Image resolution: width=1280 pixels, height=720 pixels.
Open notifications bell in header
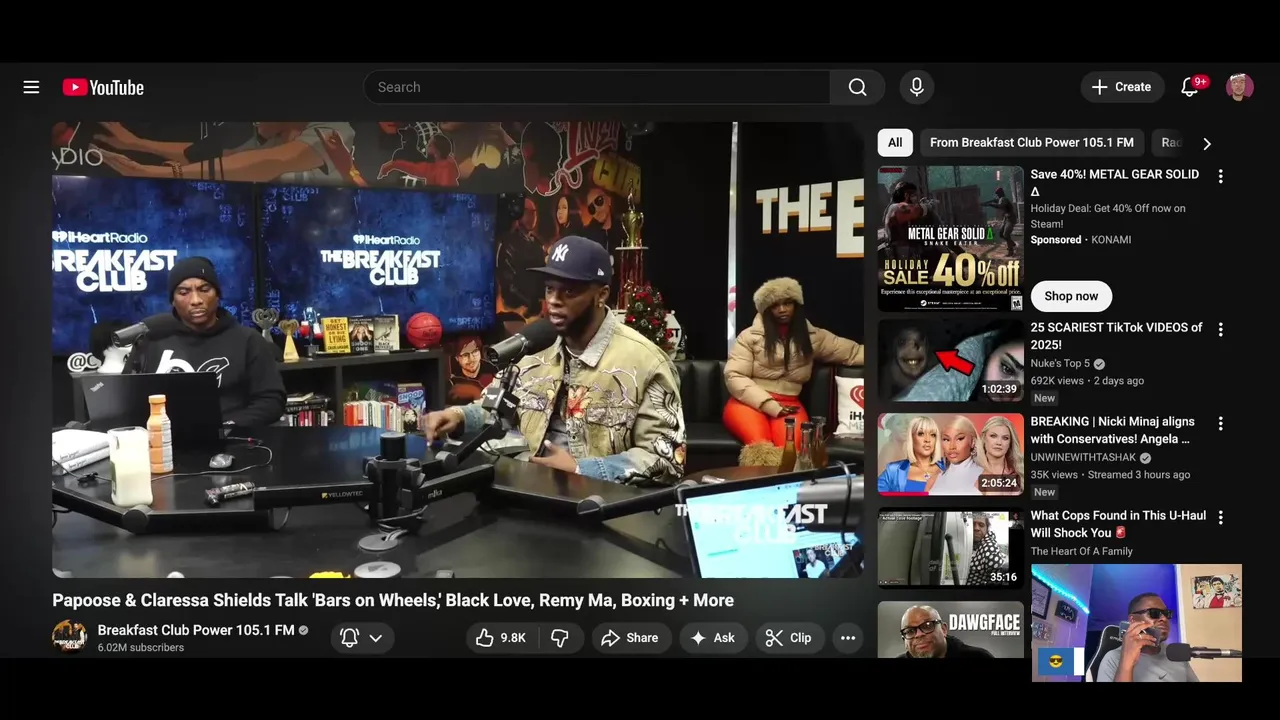(x=1190, y=87)
